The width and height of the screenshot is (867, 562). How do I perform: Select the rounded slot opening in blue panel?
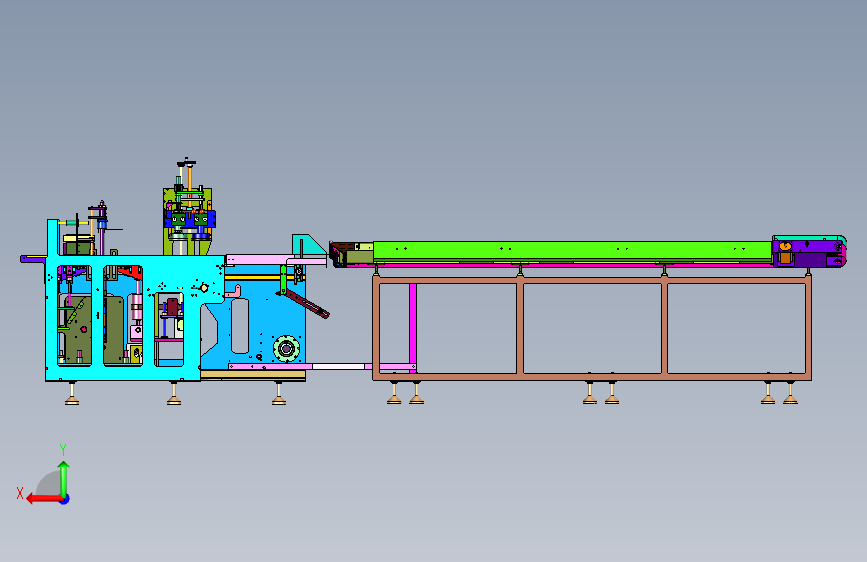(239, 326)
